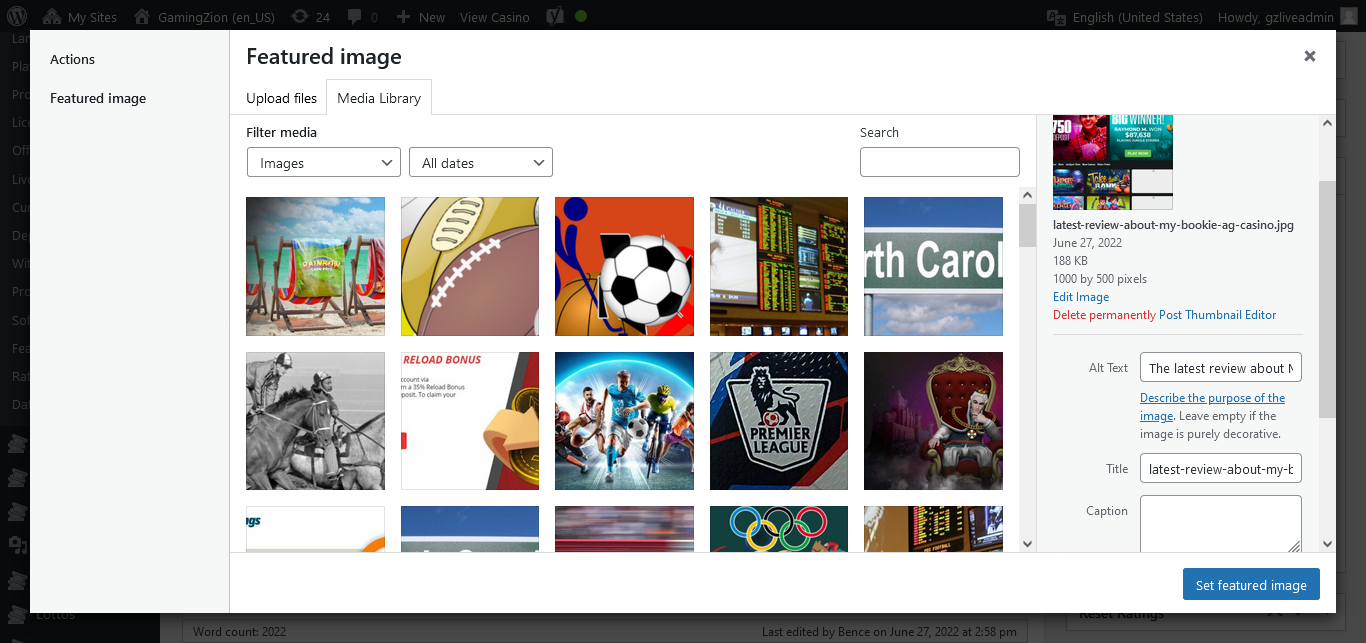Open the updates icon showing 24

299,17
